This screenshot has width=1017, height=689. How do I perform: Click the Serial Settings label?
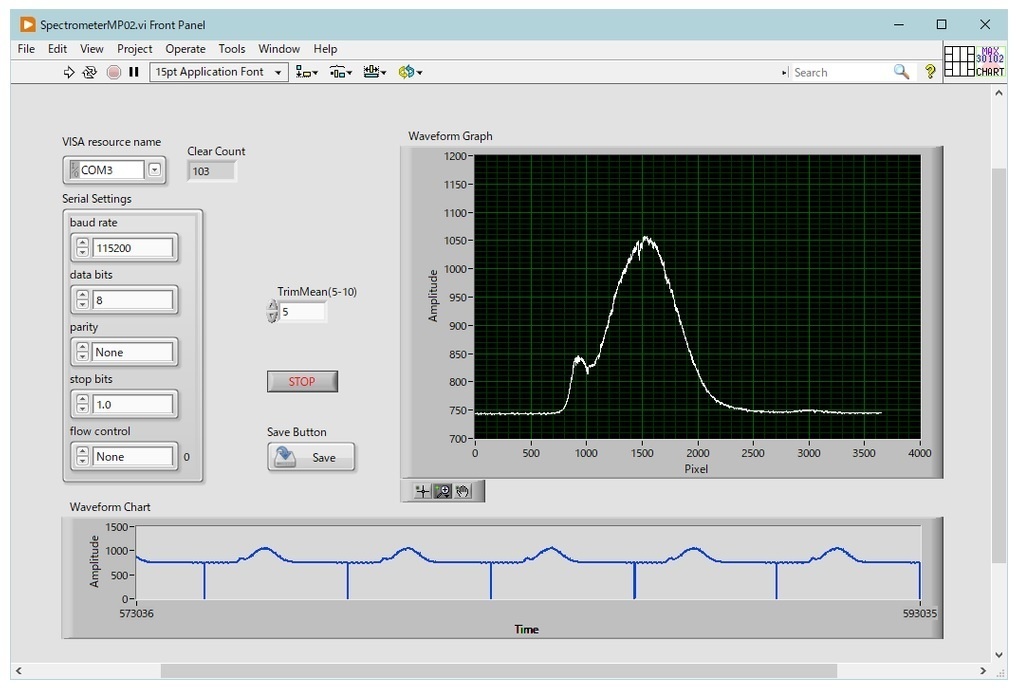[x=97, y=199]
